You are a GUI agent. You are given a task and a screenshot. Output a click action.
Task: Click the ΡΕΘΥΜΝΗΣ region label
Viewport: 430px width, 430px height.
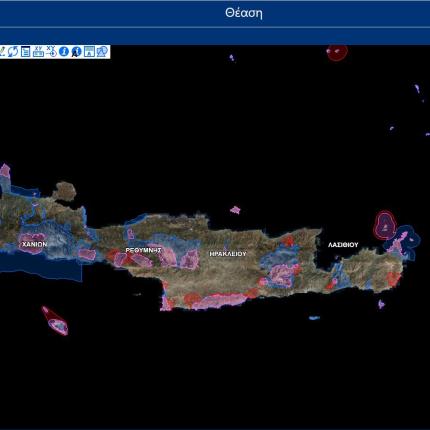pos(144,250)
